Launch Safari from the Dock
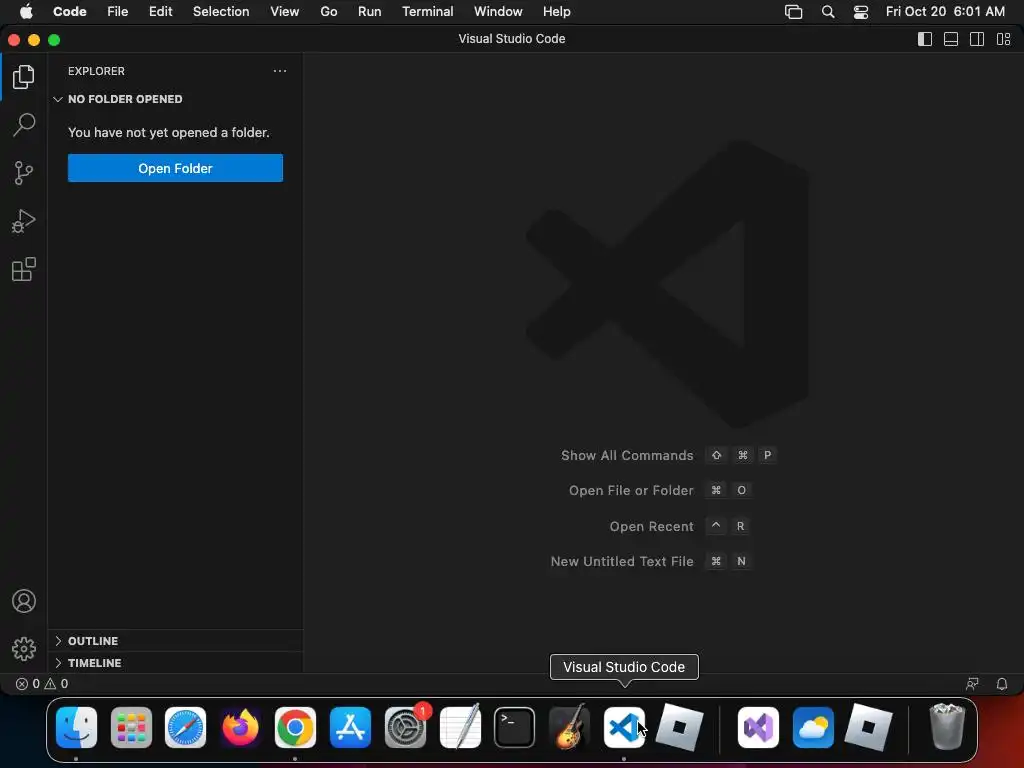The width and height of the screenshot is (1024, 768). (x=185, y=727)
